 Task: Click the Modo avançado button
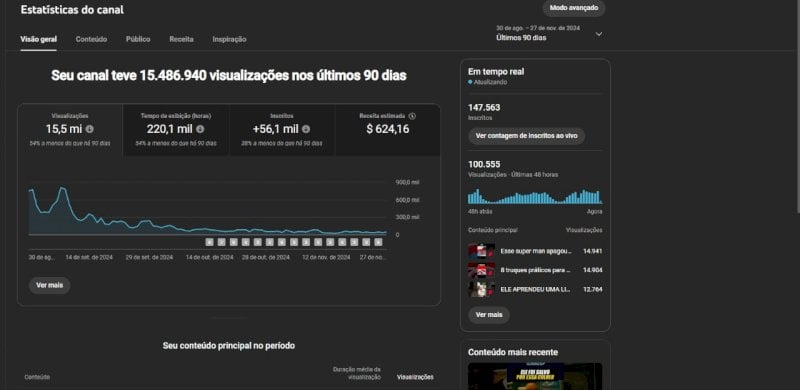[574, 8]
